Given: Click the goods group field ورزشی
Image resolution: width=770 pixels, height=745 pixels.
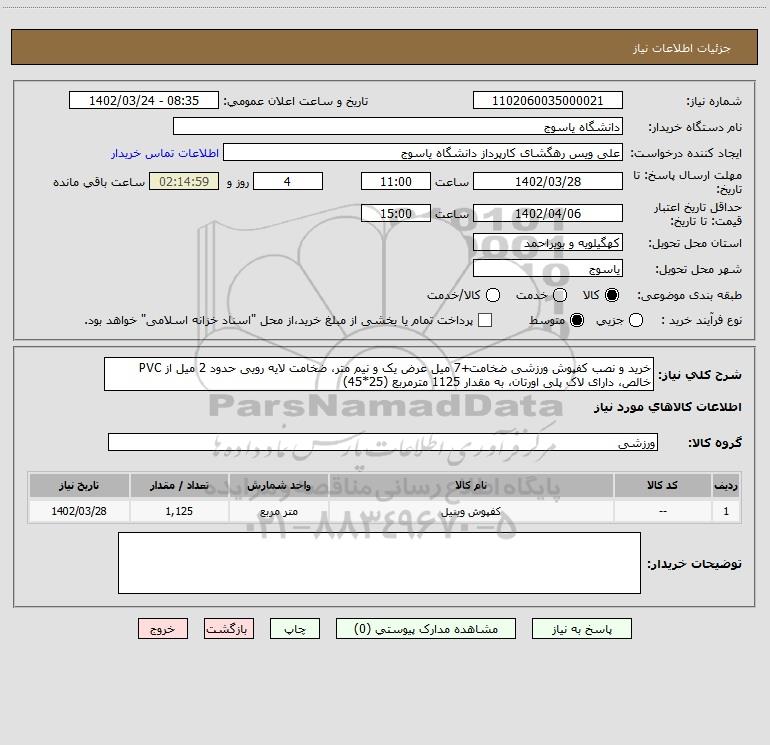Looking at the screenshot, I should (x=383, y=442).
